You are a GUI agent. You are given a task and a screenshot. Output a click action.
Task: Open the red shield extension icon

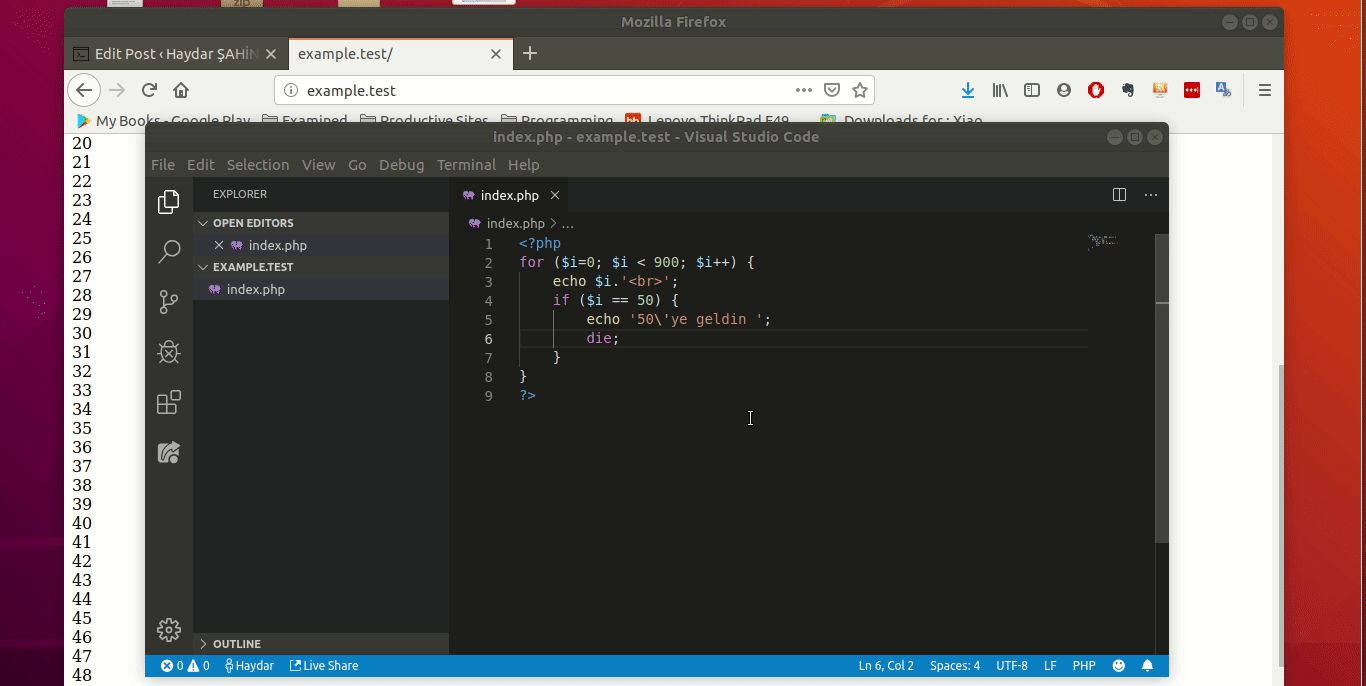coord(1096,90)
